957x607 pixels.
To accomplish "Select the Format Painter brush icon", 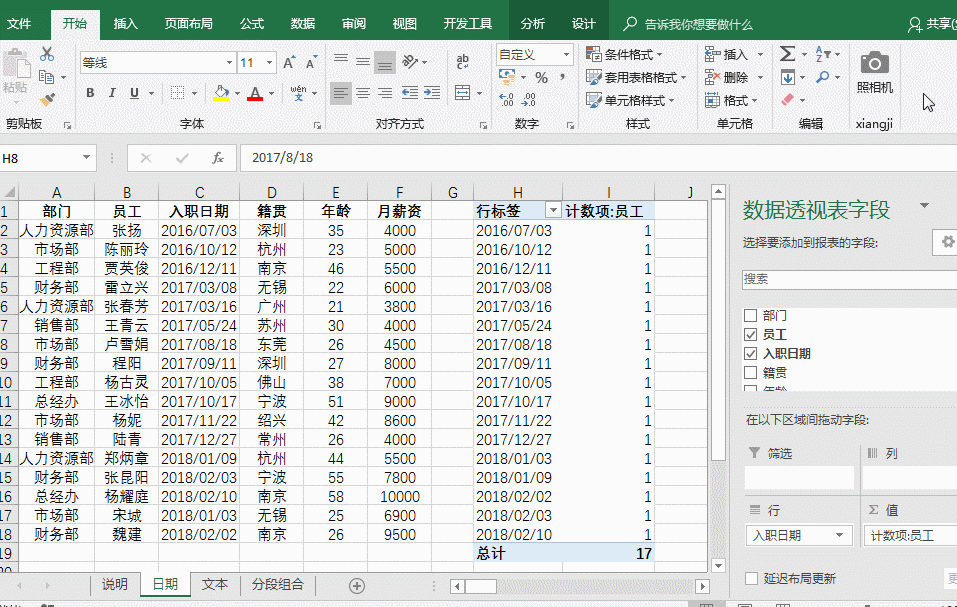I will pos(47,99).
